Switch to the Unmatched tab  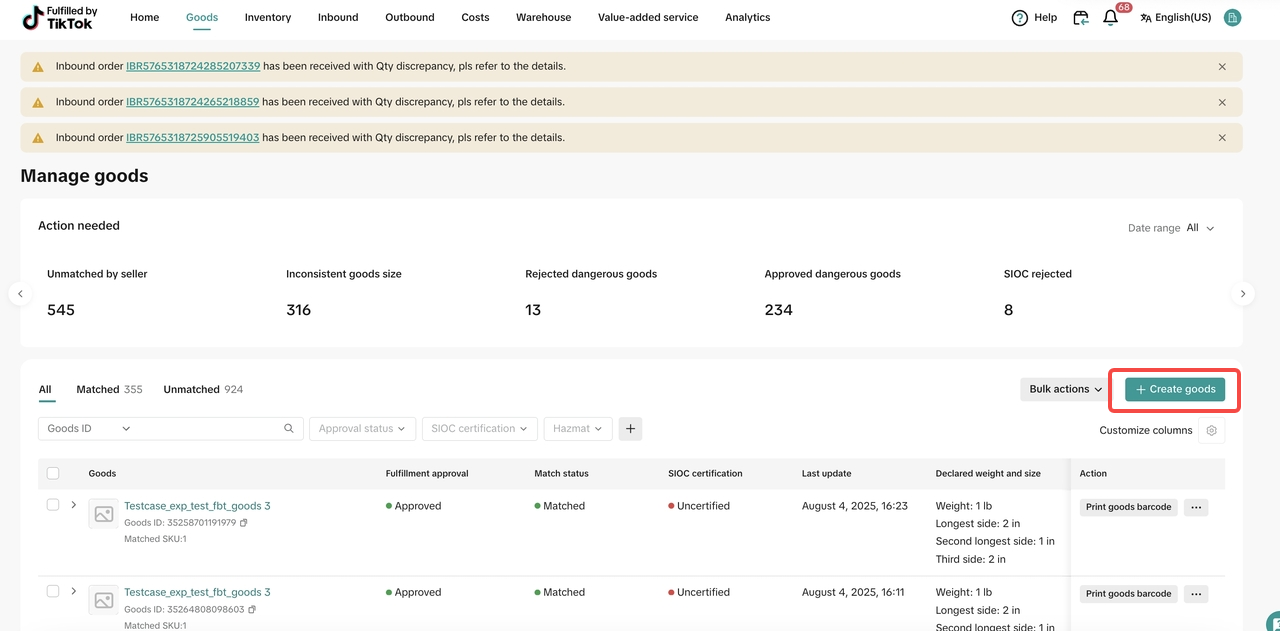tap(191, 389)
